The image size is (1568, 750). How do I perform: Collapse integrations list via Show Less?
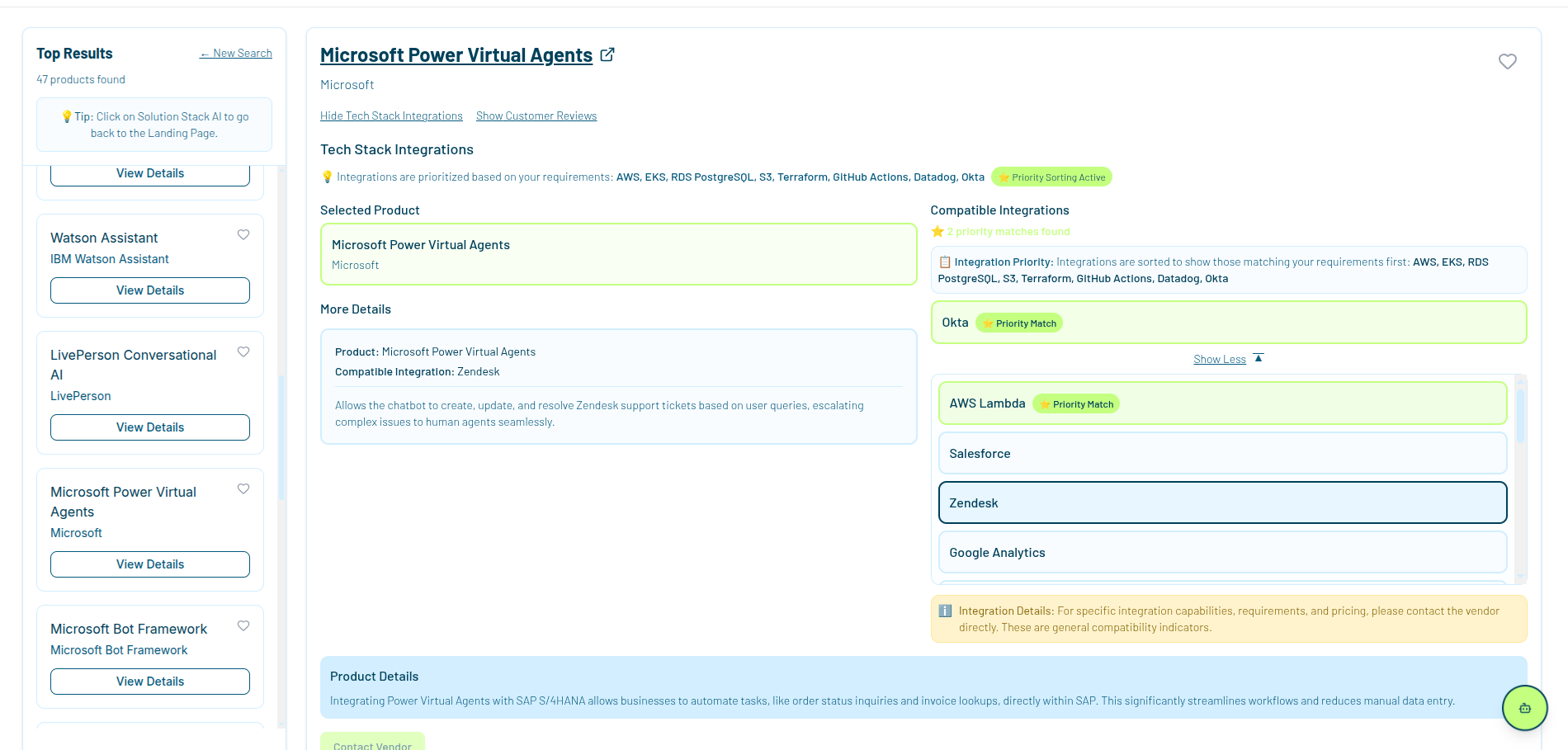point(1220,359)
